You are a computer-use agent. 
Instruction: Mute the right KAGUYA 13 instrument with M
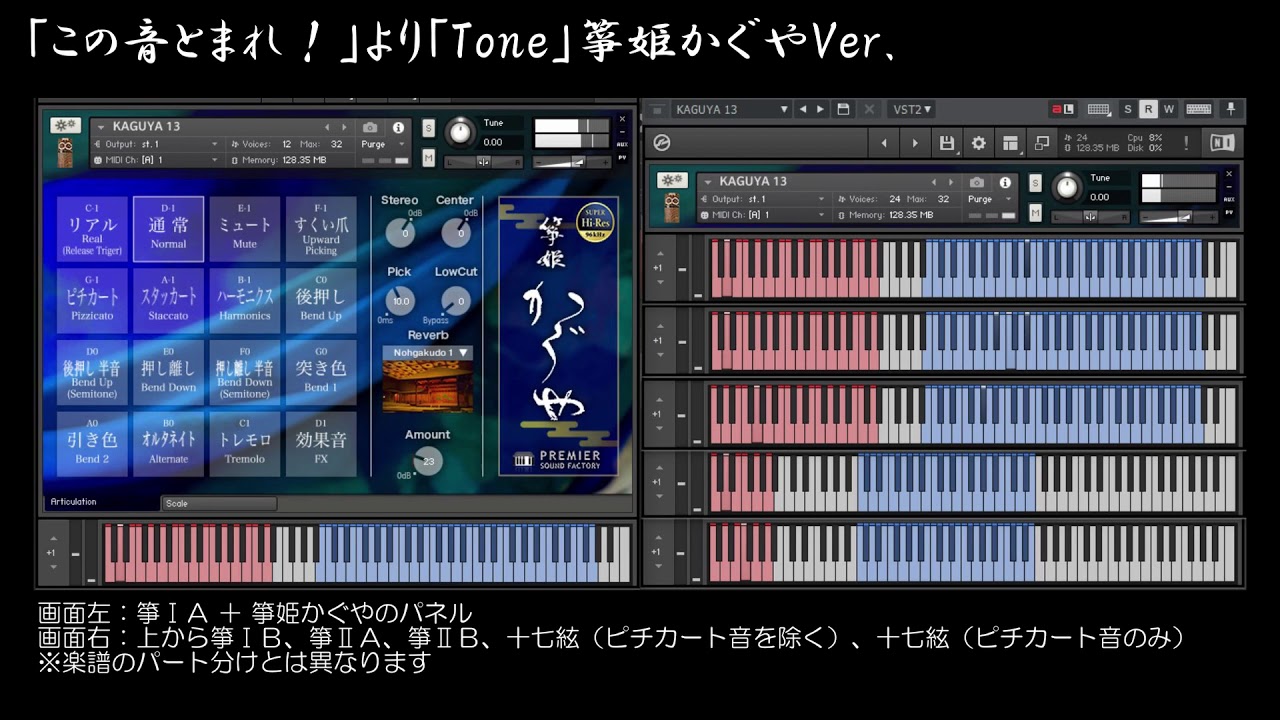[1035, 212]
